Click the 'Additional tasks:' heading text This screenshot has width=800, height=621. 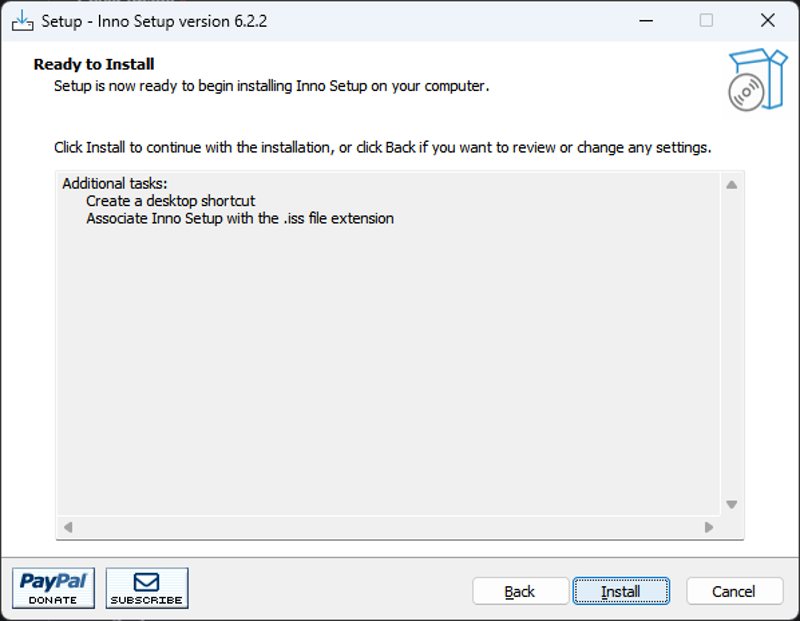115,184
